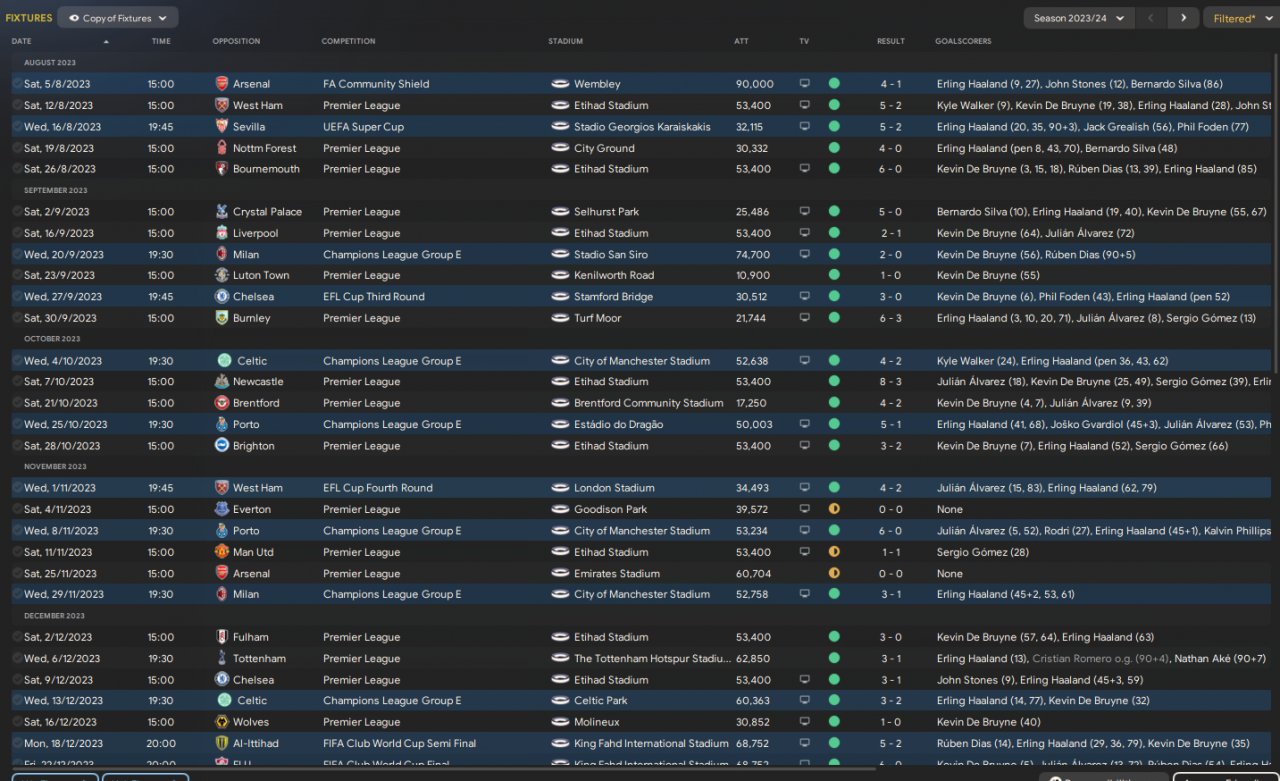This screenshot has height=781, width=1280.
Task: Click the Man Utd club crest
Action: click(222, 552)
